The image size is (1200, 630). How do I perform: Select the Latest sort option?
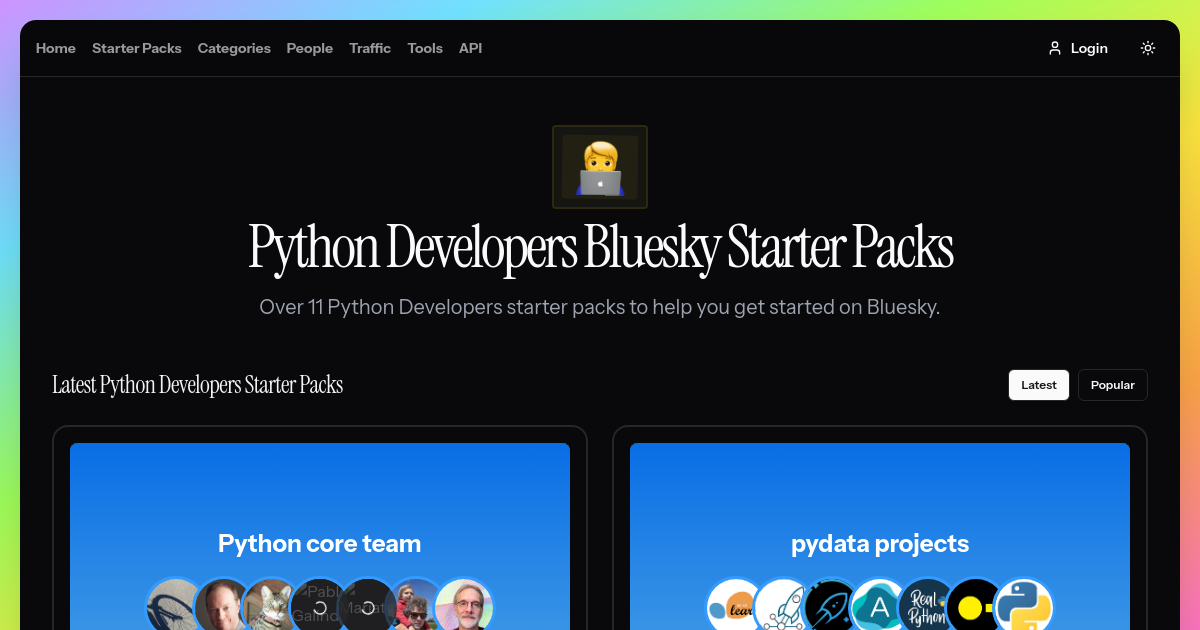(1038, 384)
